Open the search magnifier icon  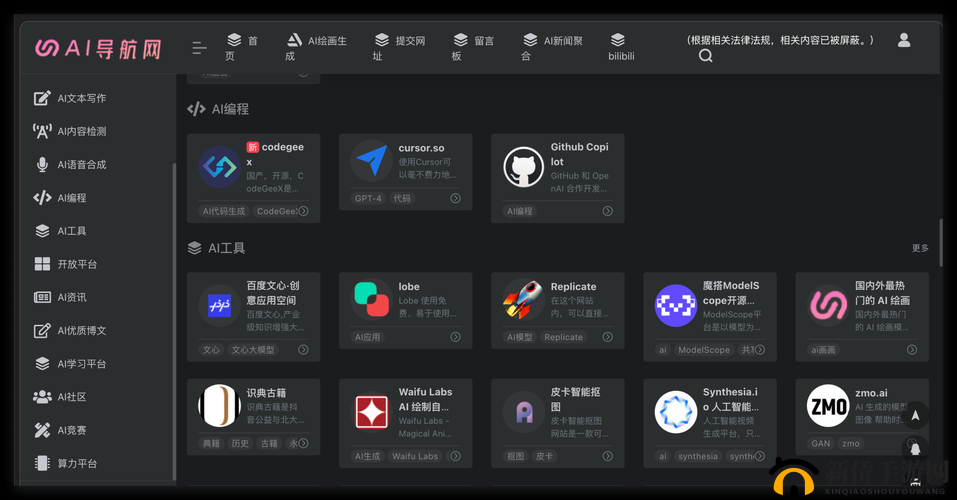(x=706, y=56)
